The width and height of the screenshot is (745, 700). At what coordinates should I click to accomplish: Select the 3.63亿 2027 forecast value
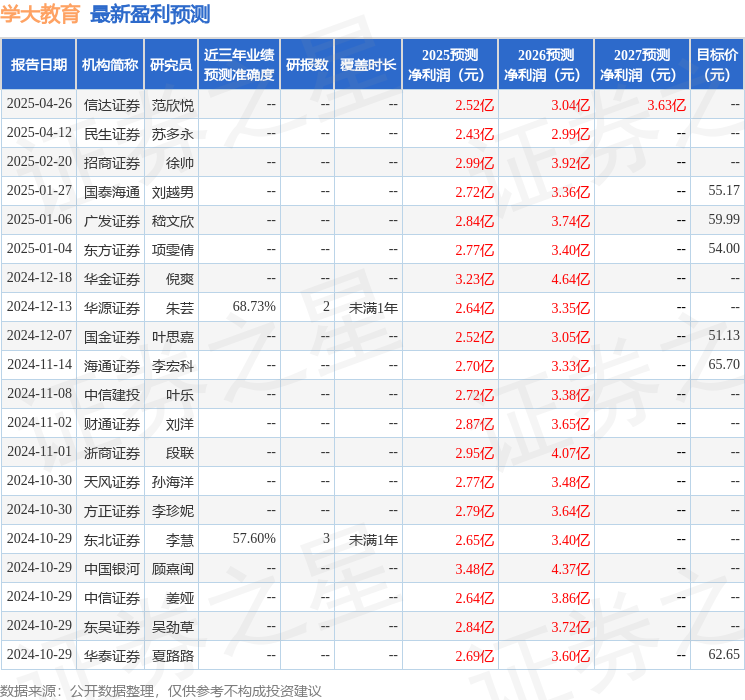click(666, 105)
